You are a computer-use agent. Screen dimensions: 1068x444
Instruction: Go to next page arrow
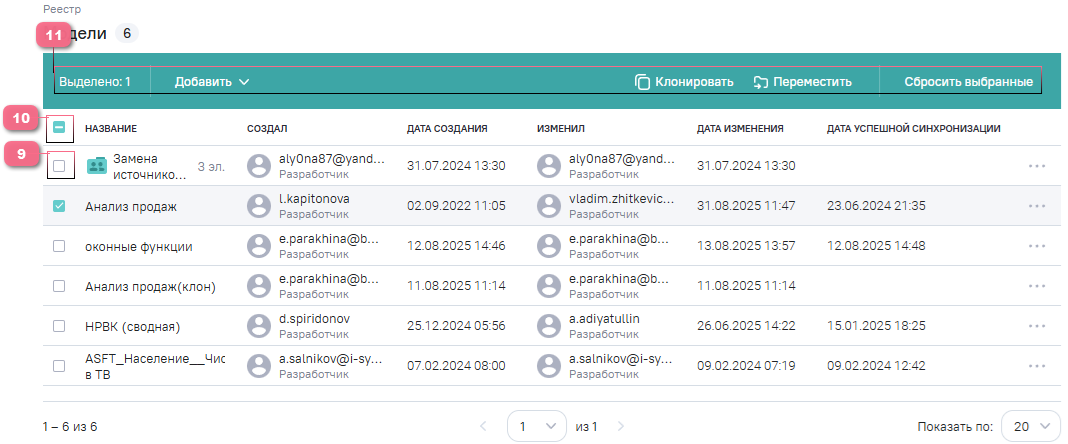pos(620,426)
